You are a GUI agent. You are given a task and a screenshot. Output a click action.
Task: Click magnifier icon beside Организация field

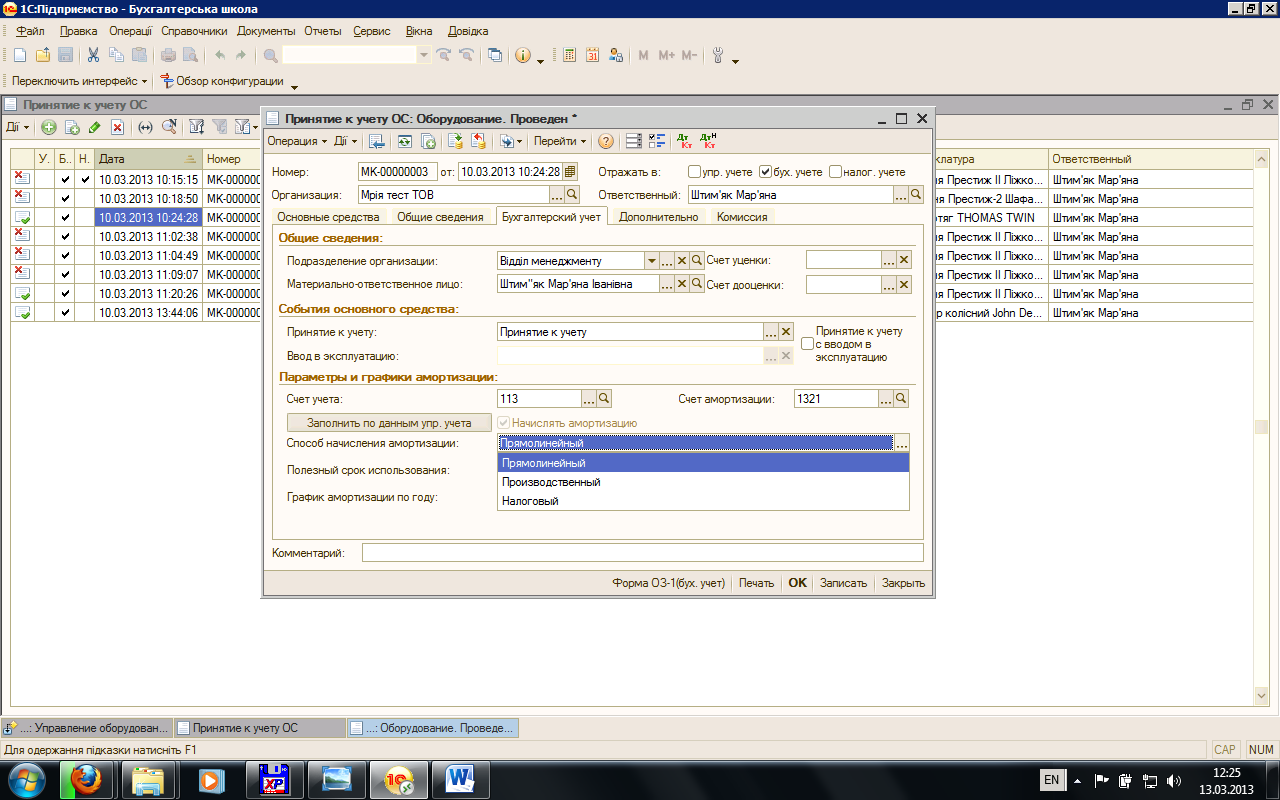[x=573, y=194]
